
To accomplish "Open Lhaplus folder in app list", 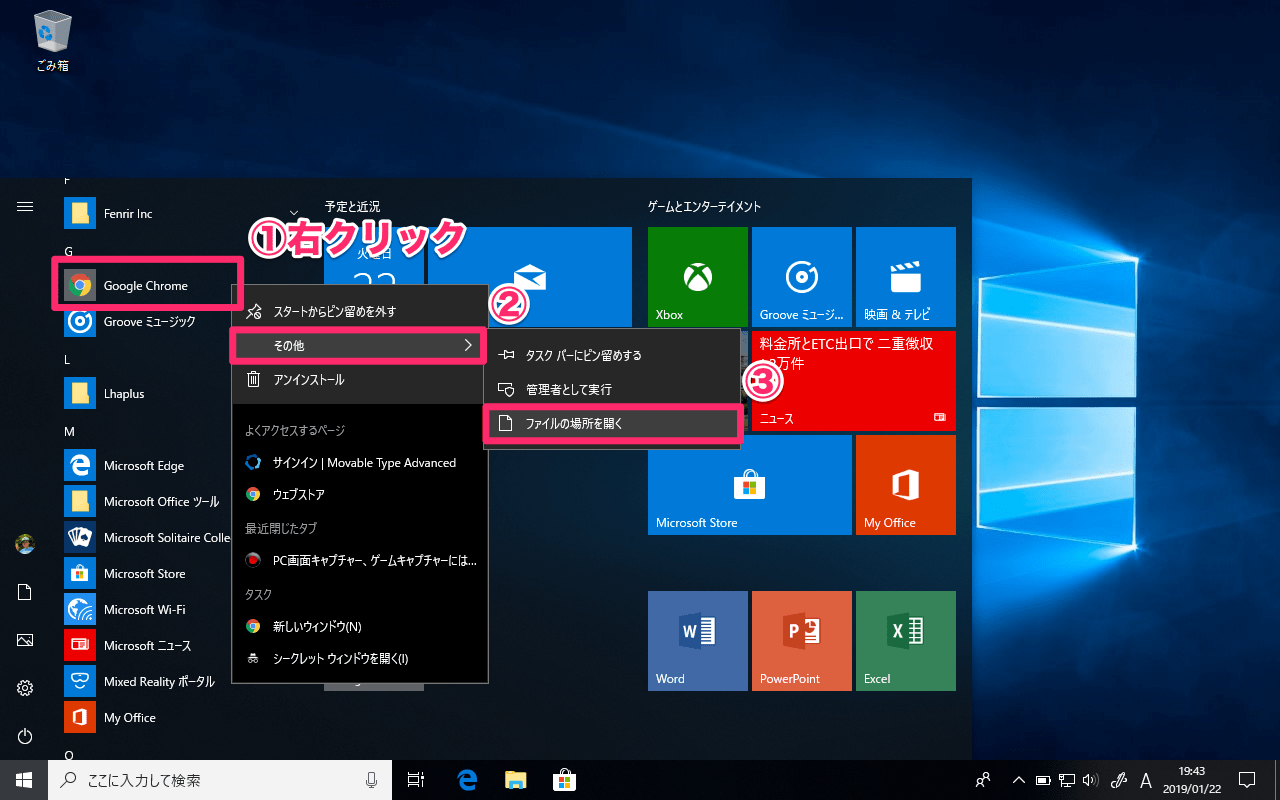I will [x=146, y=394].
